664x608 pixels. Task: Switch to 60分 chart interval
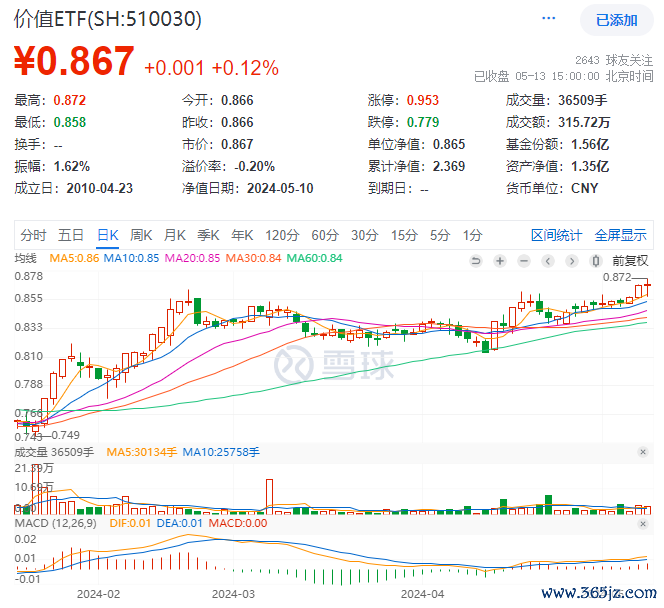[x=325, y=235]
